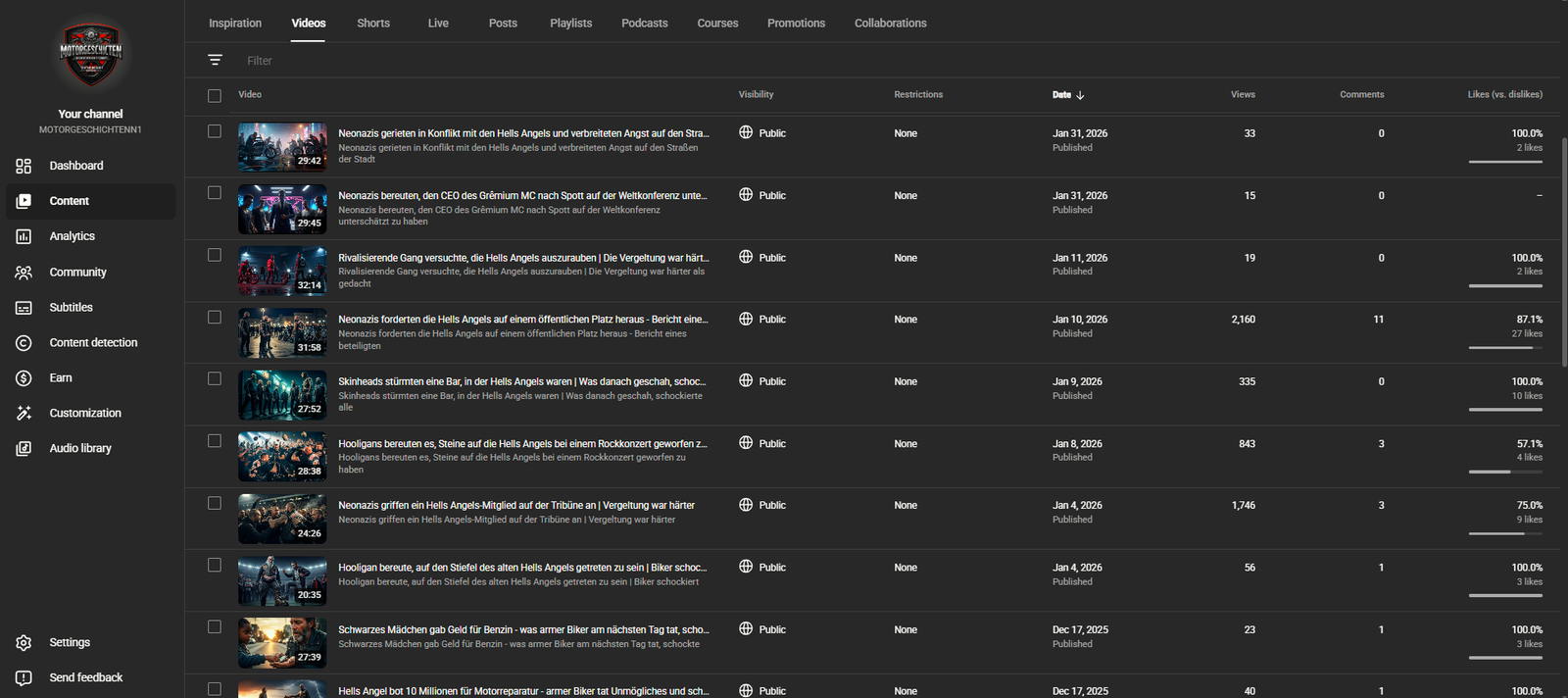This screenshot has width=1568, height=698.
Task: Open title 'Hells Angel bot 10 Millionen'
Action: (523, 691)
